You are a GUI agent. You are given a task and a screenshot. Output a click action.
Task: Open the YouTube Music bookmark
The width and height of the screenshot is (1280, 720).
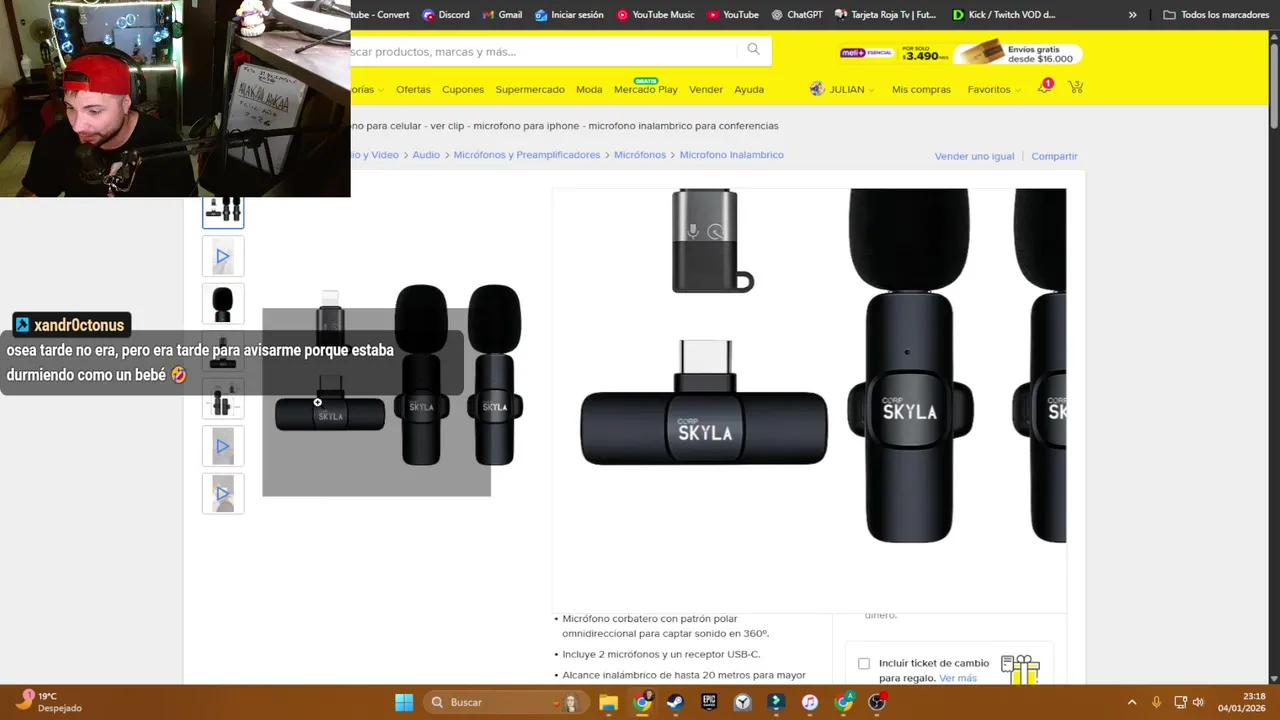pos(656,15)
